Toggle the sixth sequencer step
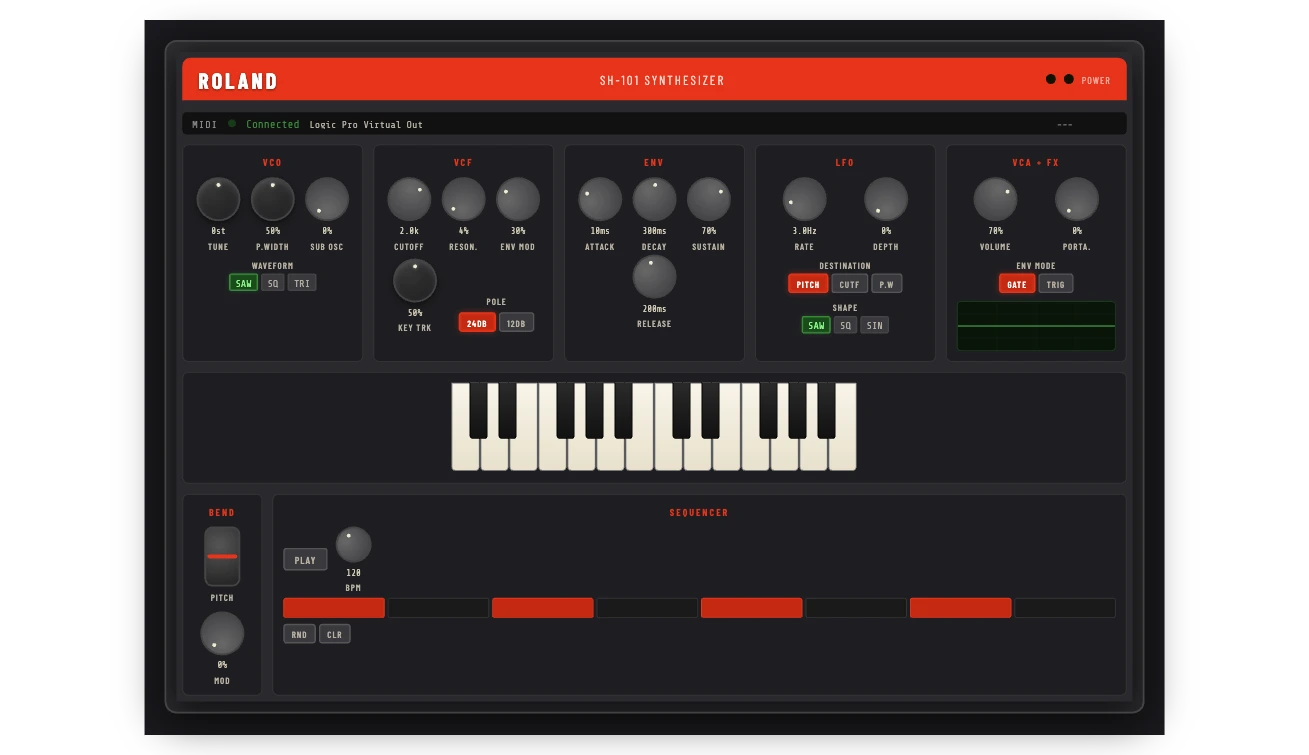Screen dimensions: 1309x755 (x=856, y=608)
